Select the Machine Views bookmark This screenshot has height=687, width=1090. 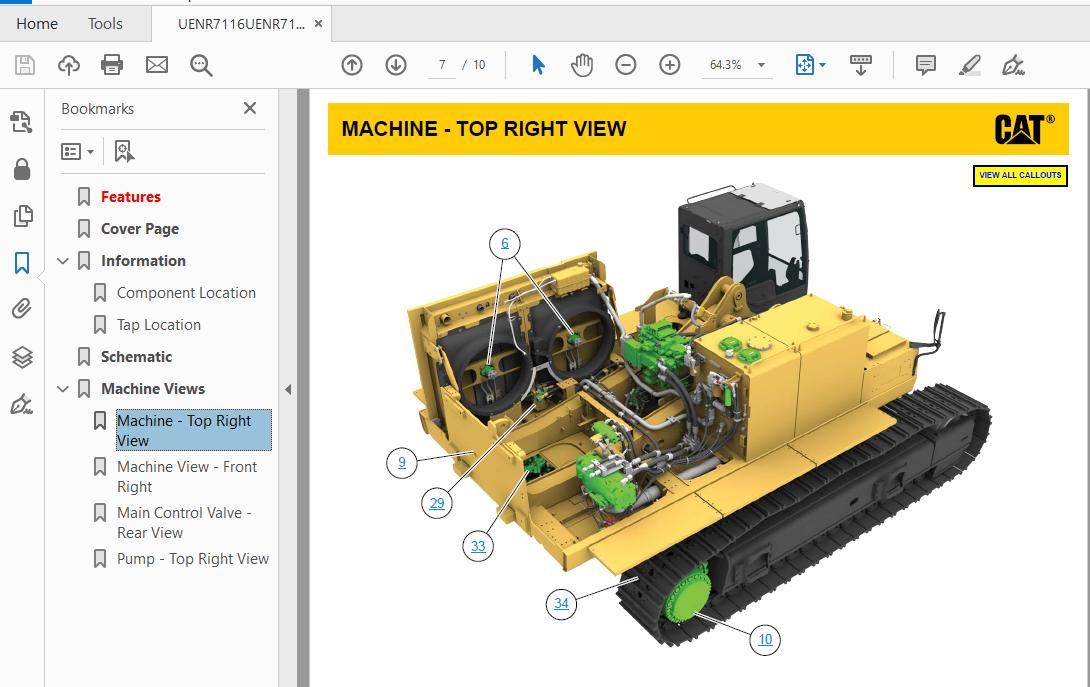coord(153,389)
